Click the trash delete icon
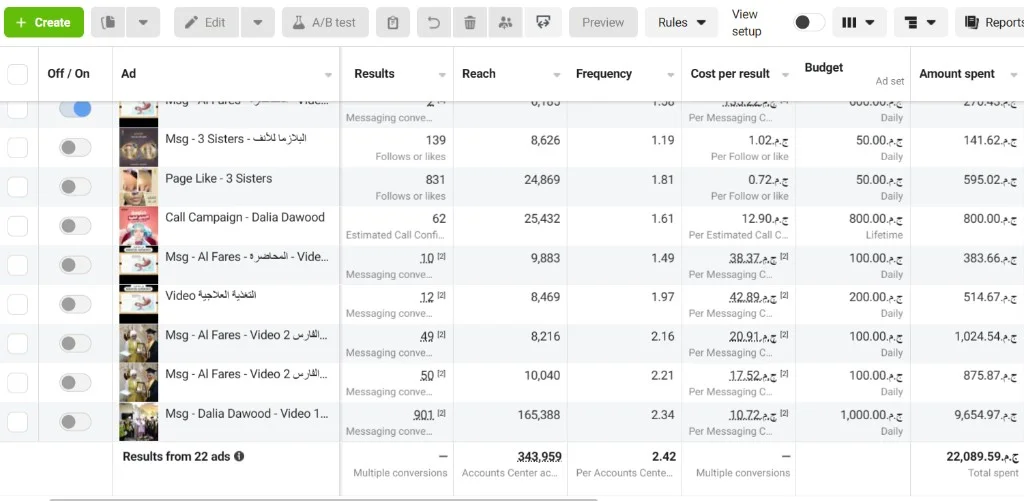Image resolution: width=1024 pixels, height=501 pixels. point(470,22)
